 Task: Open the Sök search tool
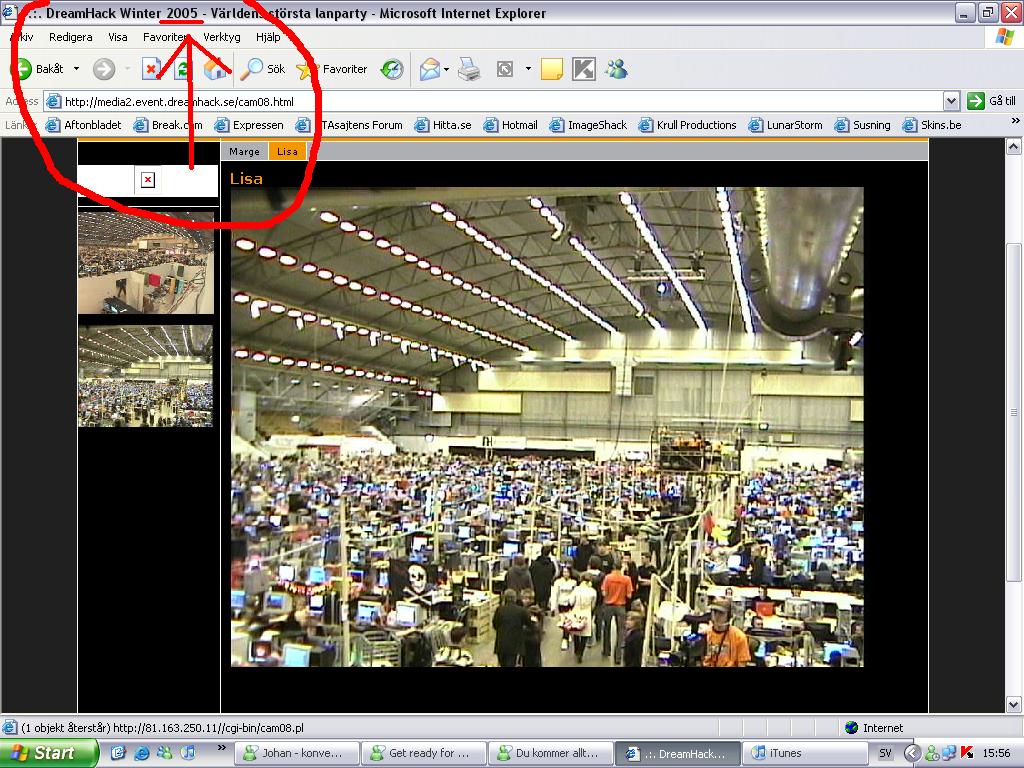(263, 69)
